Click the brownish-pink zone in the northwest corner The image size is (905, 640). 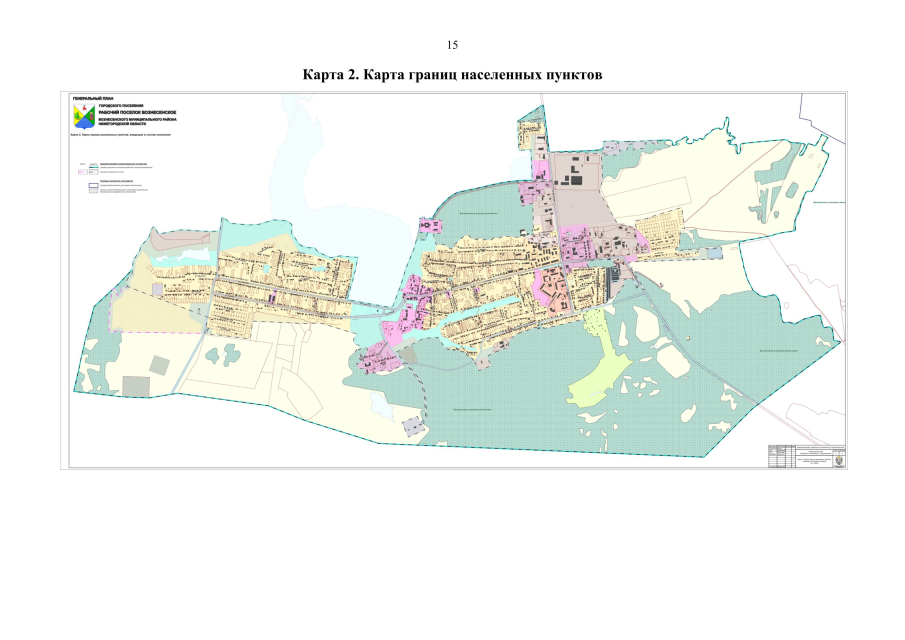pyautogui.click(x=173, y=240)
